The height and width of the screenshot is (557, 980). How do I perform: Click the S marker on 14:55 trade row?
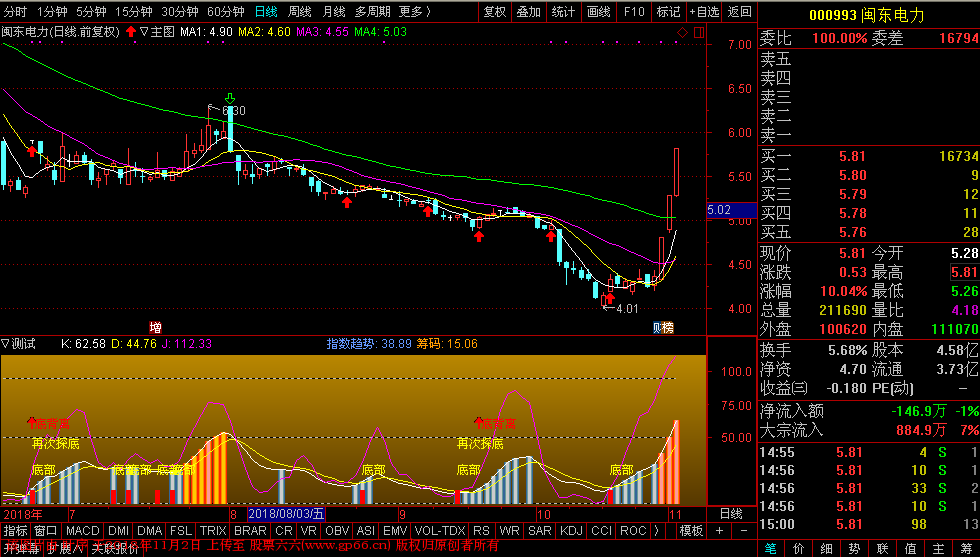942,452
